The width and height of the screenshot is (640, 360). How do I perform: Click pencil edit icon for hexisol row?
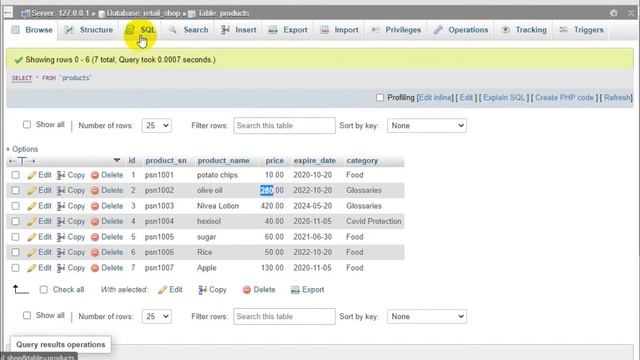pos(32,222)
